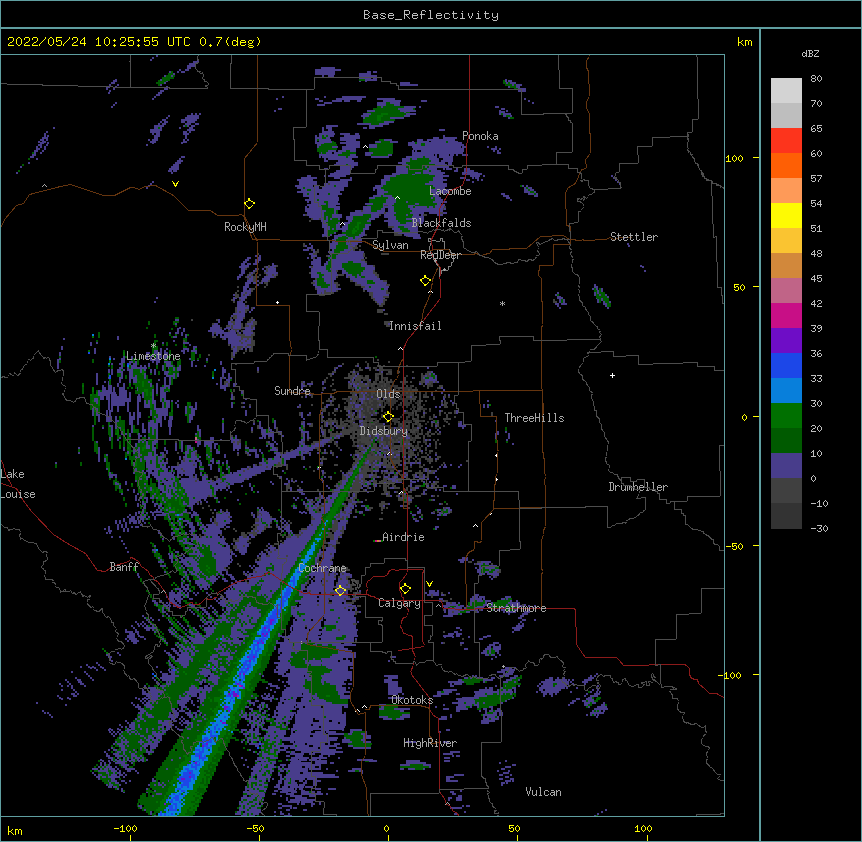Click the Cochrane town label

pos(322,568)
